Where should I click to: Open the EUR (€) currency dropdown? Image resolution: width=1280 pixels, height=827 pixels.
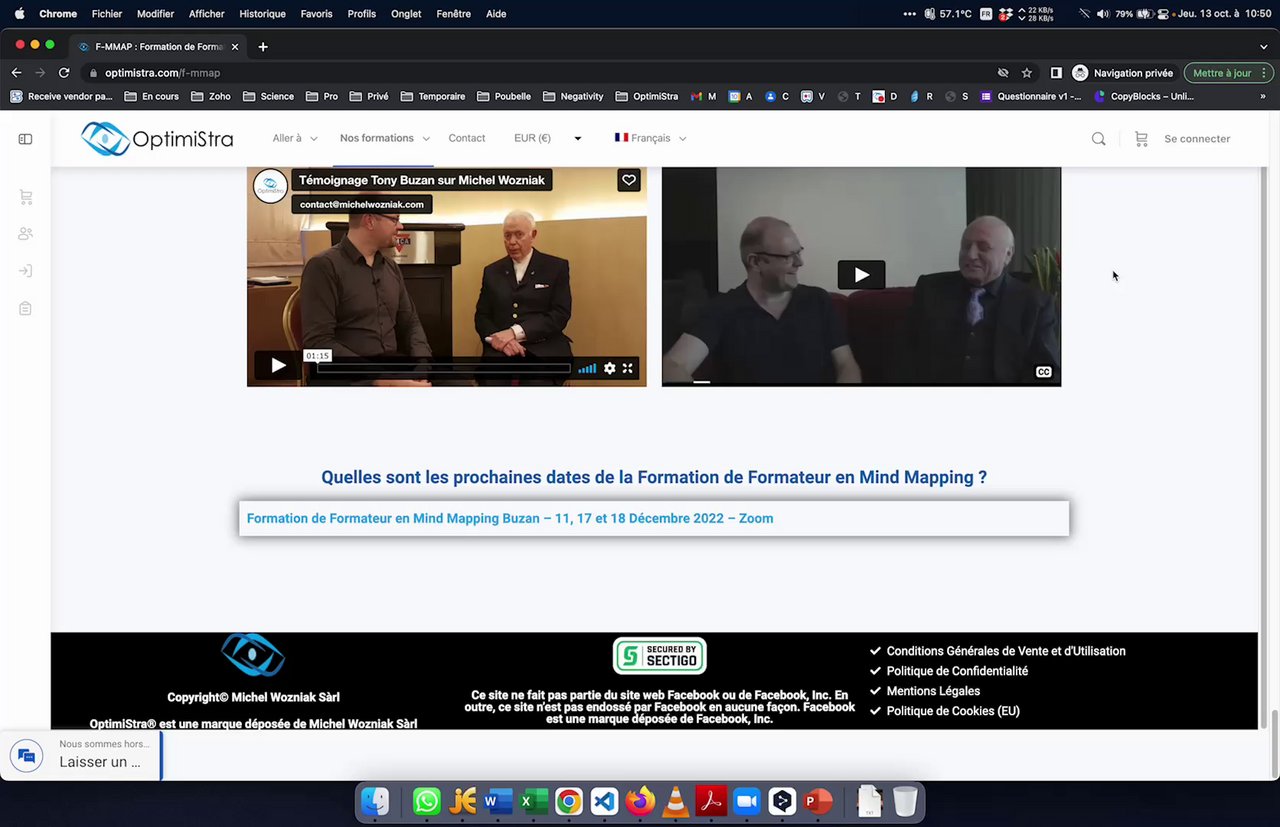pyautogui.click(x=548, y=138)
